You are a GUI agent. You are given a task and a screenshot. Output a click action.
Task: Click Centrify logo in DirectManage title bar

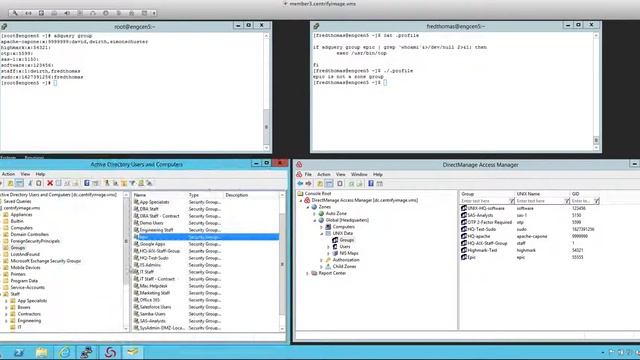point(299,165)
